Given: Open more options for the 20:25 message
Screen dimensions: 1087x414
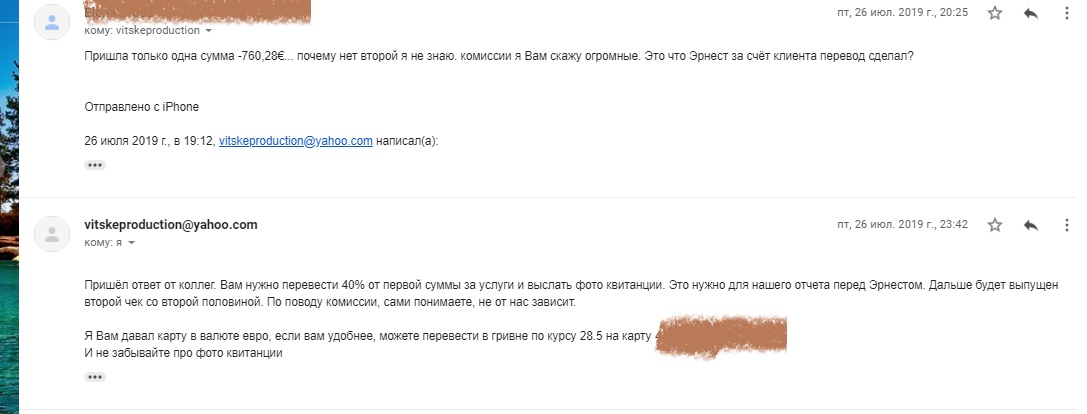Looking at the screenshot, I should point(1067,13).
